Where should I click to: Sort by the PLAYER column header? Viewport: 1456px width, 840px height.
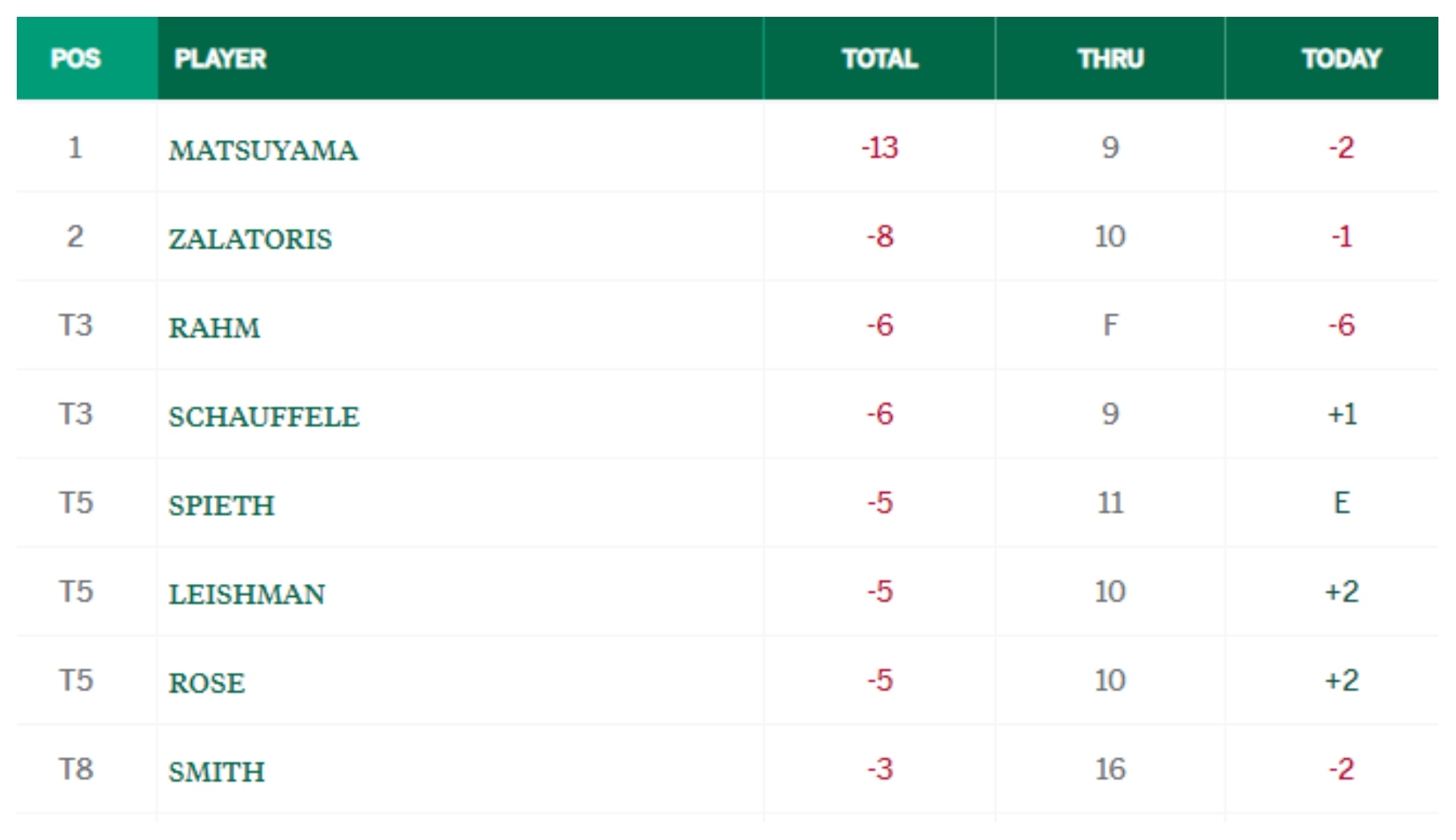tap(220, 58)
